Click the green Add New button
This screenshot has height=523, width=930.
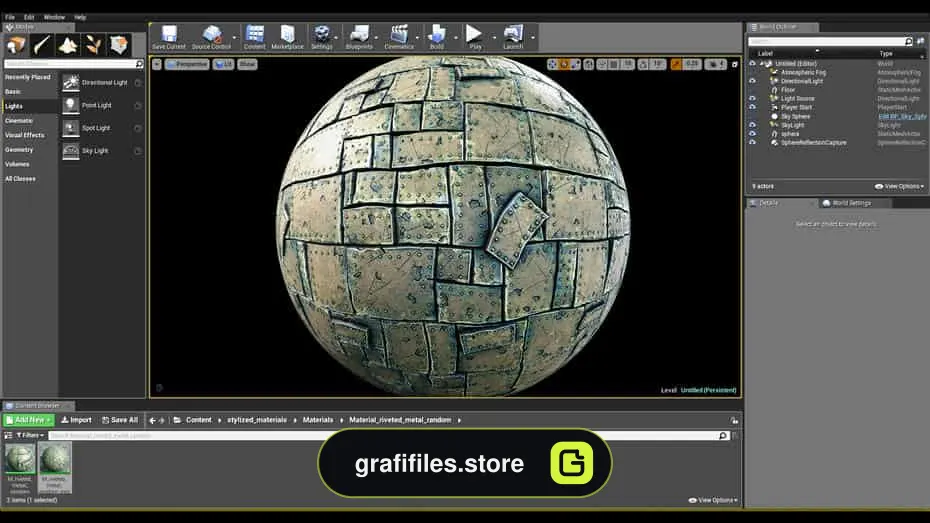pos(28,420)
